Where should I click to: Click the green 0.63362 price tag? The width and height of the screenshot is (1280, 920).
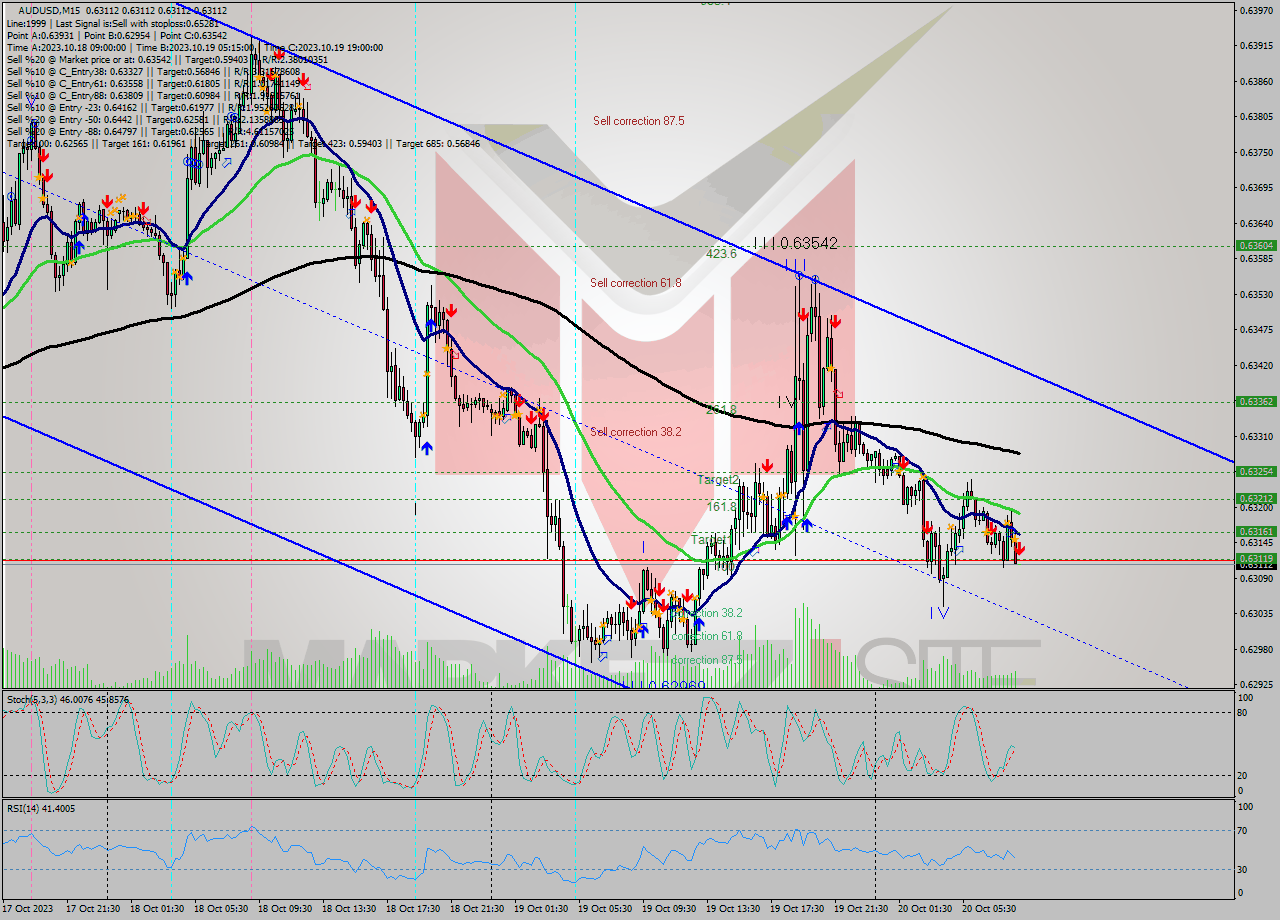tap(1256, 401)
